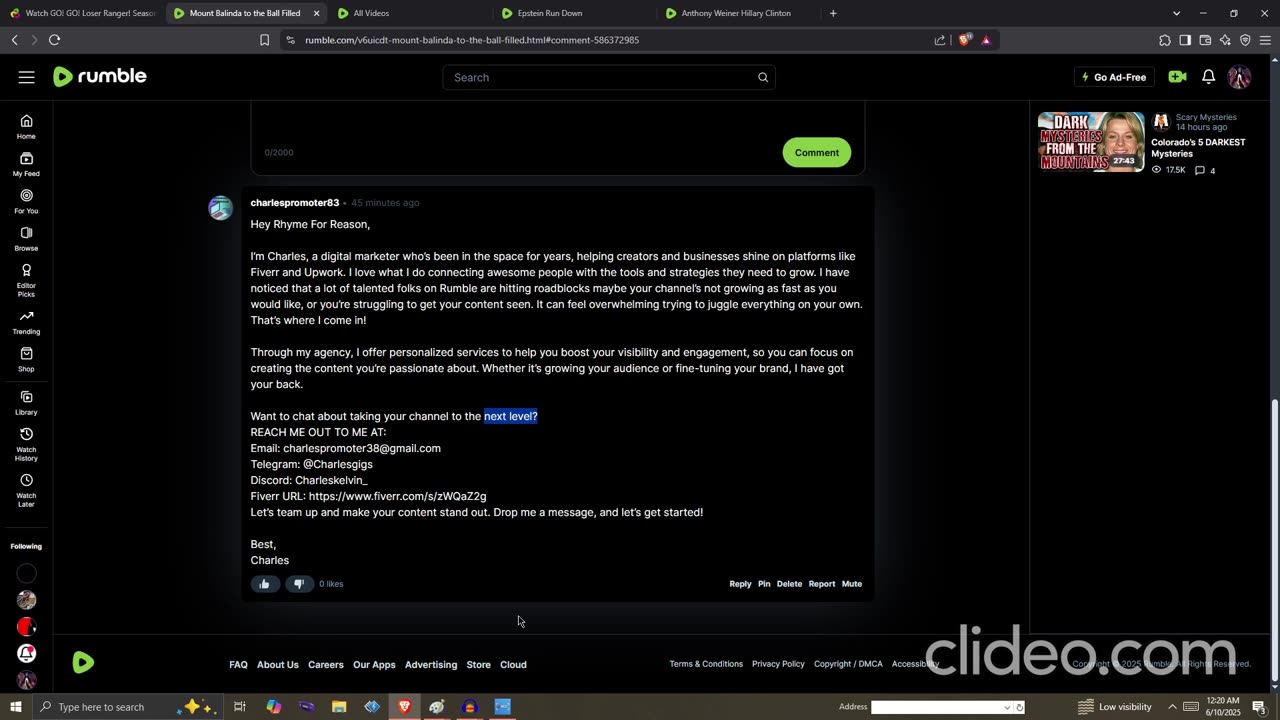The width and height of the screenshot is (1280, 720).
Task: Open the charlespromoter83 username link
Action: pyautogui.click(x=295, y=203)
